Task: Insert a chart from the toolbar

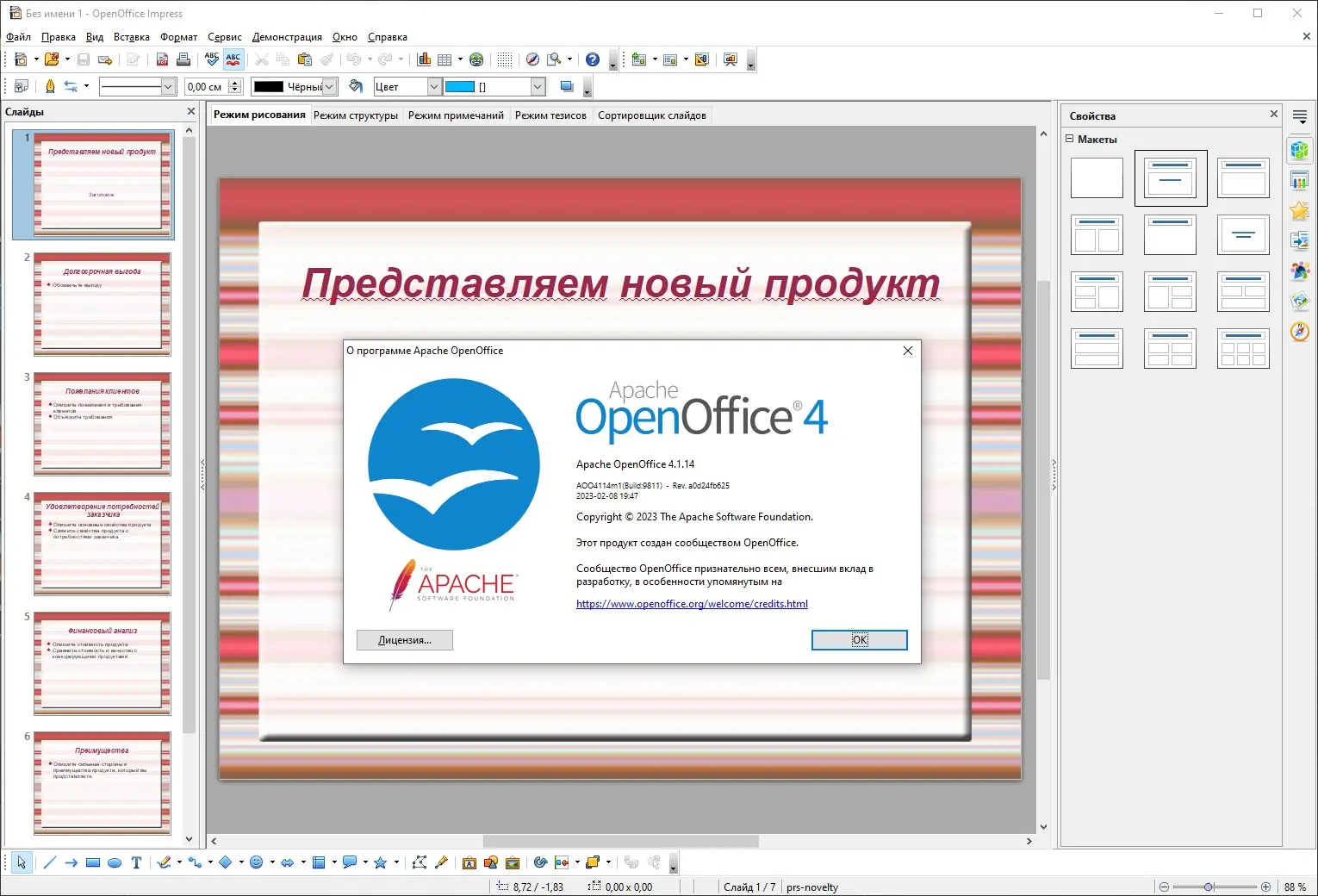Action: (424, 59)
